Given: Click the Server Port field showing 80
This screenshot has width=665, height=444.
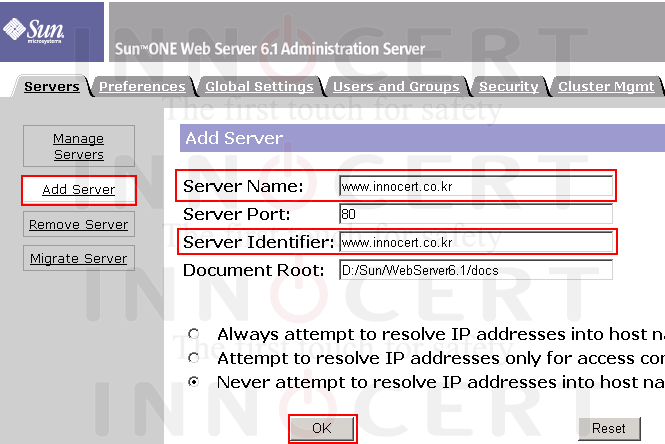Looking at the screenshot, I should tap(476, 214).
